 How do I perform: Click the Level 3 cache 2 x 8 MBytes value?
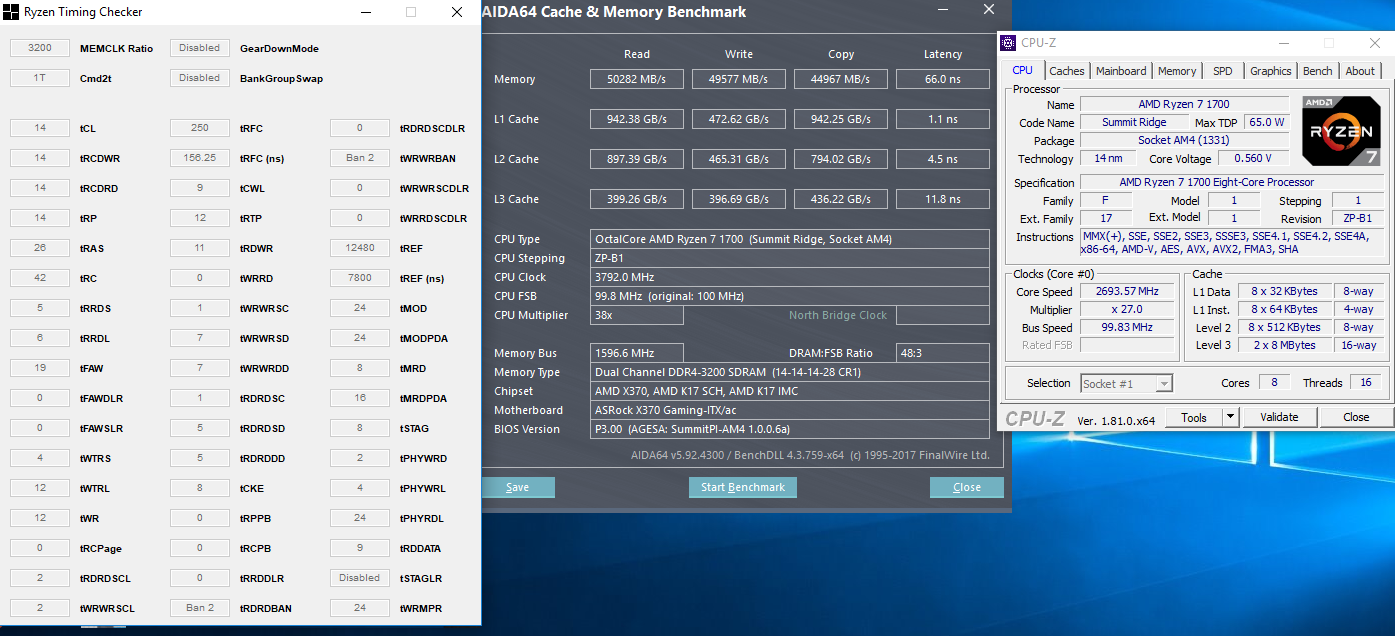click(x=1284, y=345)
